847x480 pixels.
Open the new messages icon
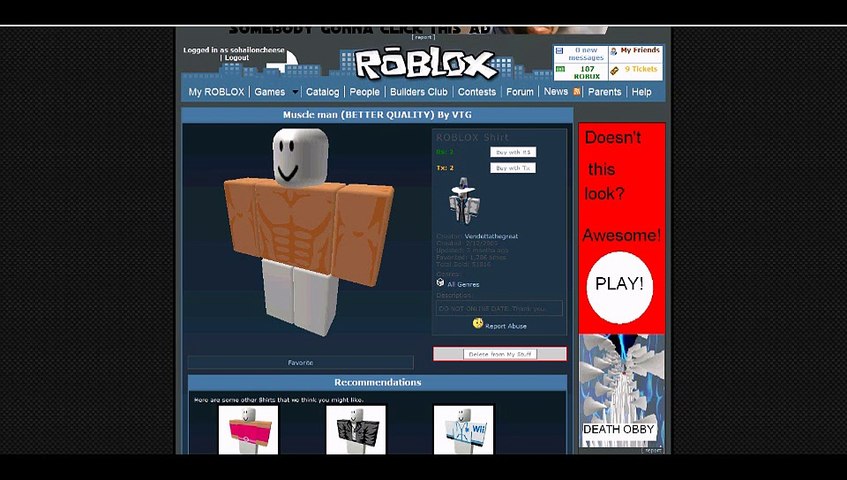560,51
